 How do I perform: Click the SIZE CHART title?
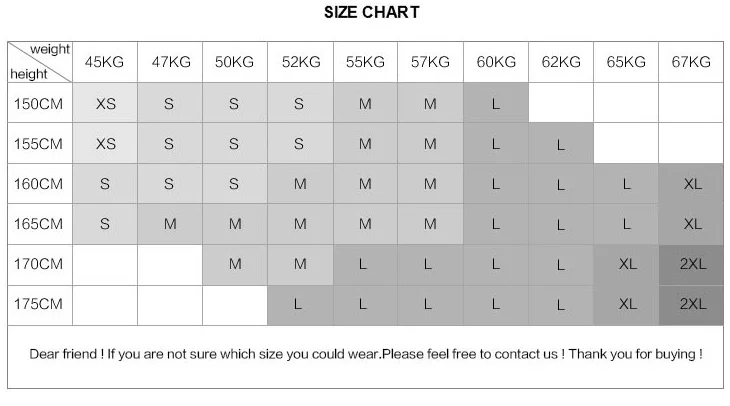pos(372,13)
